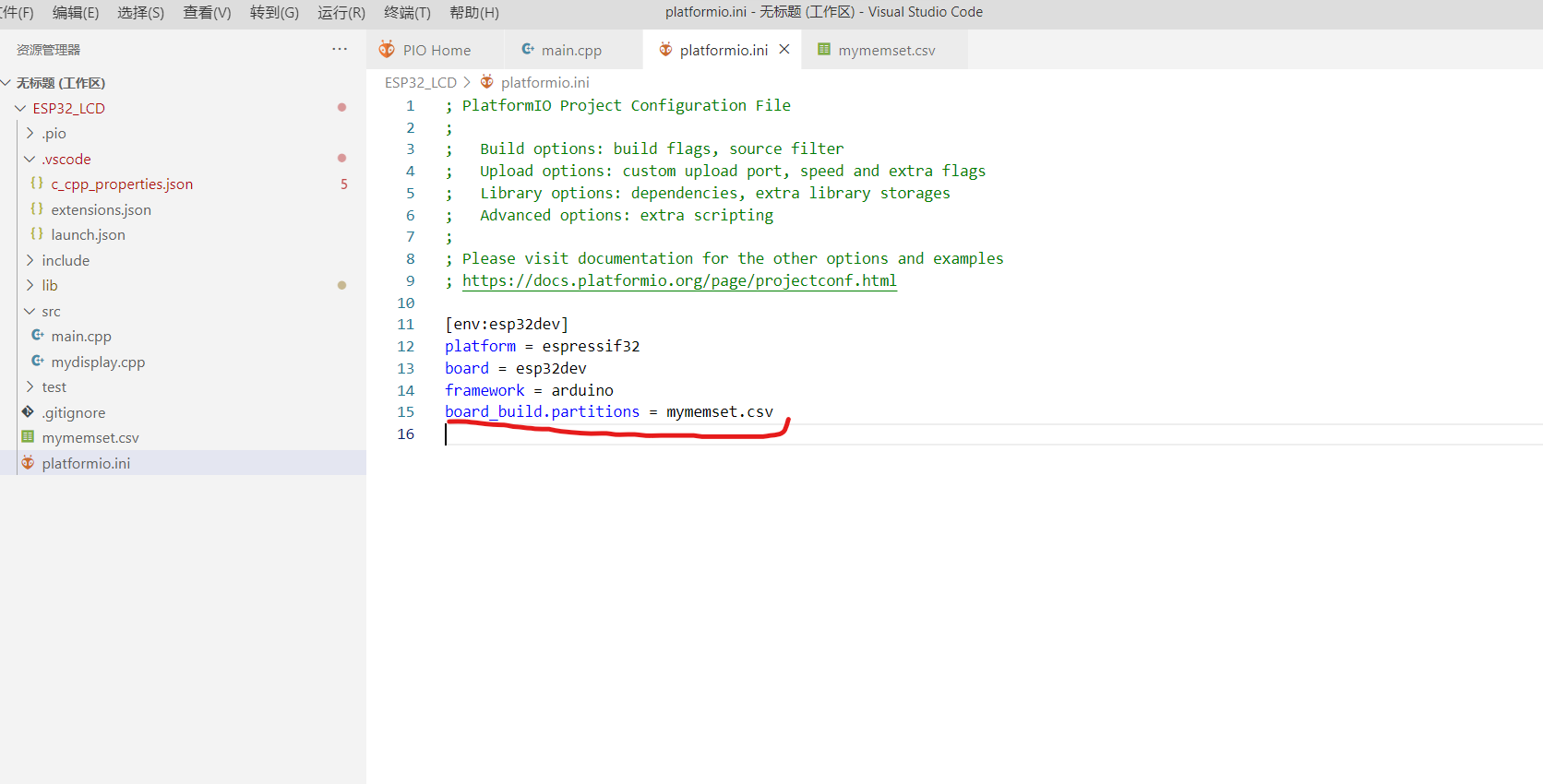Open the explorer more actions ellipsis
Image resolution: width=1543 pixels, height=784 pixels.
pyautogui.click(x=340, y=49)
